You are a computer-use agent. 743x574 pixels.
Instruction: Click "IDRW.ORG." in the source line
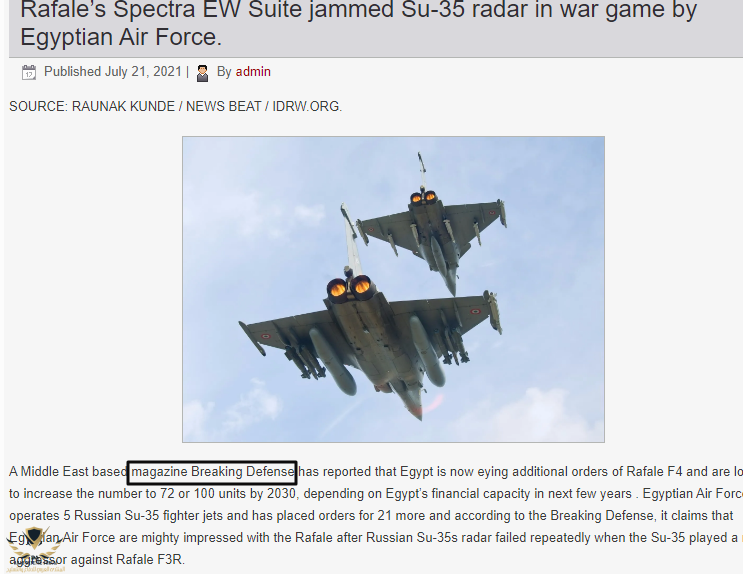pos(307,107)
